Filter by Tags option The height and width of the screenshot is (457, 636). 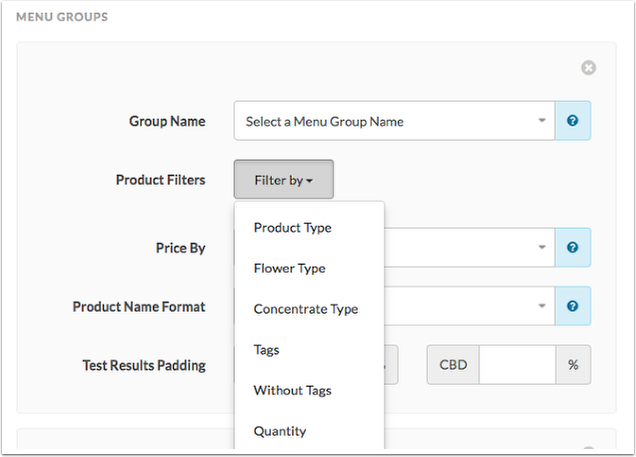[266, 350]
